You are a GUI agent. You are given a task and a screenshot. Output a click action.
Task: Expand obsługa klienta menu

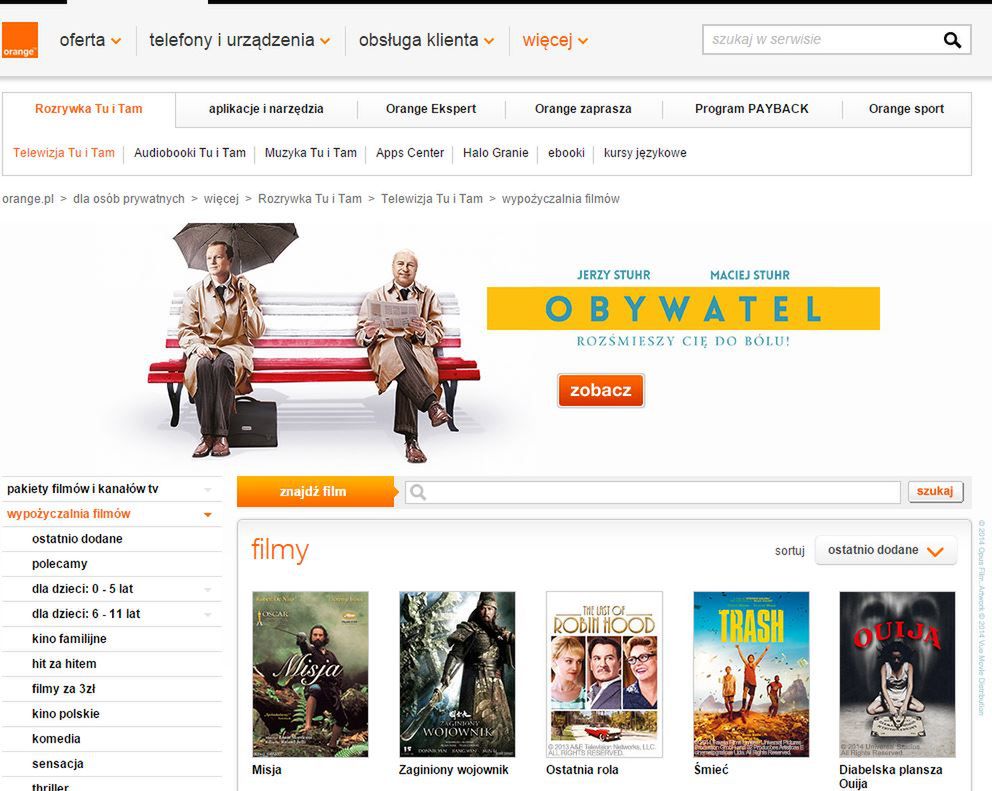pos(426,40)
